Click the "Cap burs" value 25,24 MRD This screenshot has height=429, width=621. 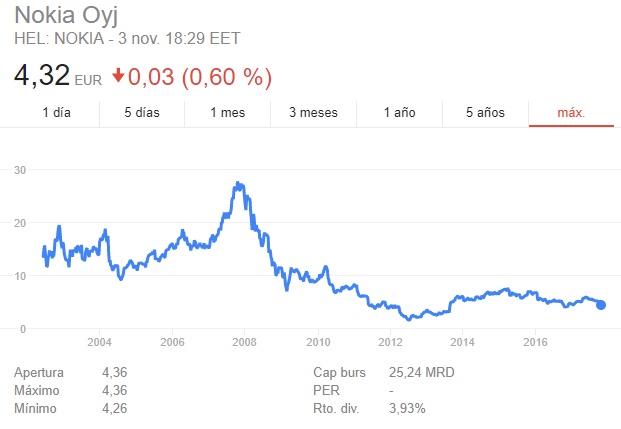[x=424, y=373]
